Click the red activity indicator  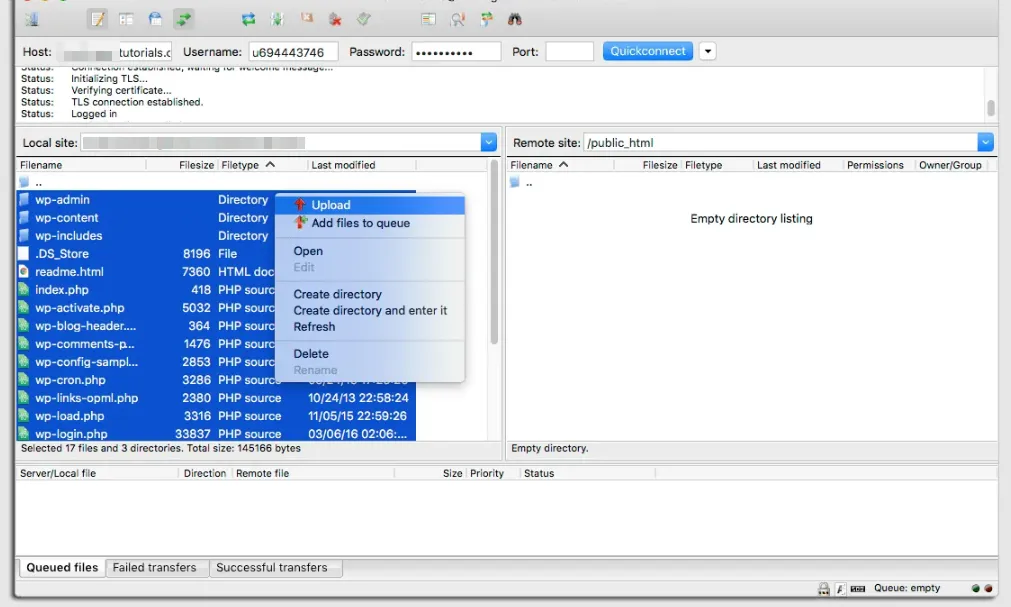click(x=988, y=588)
